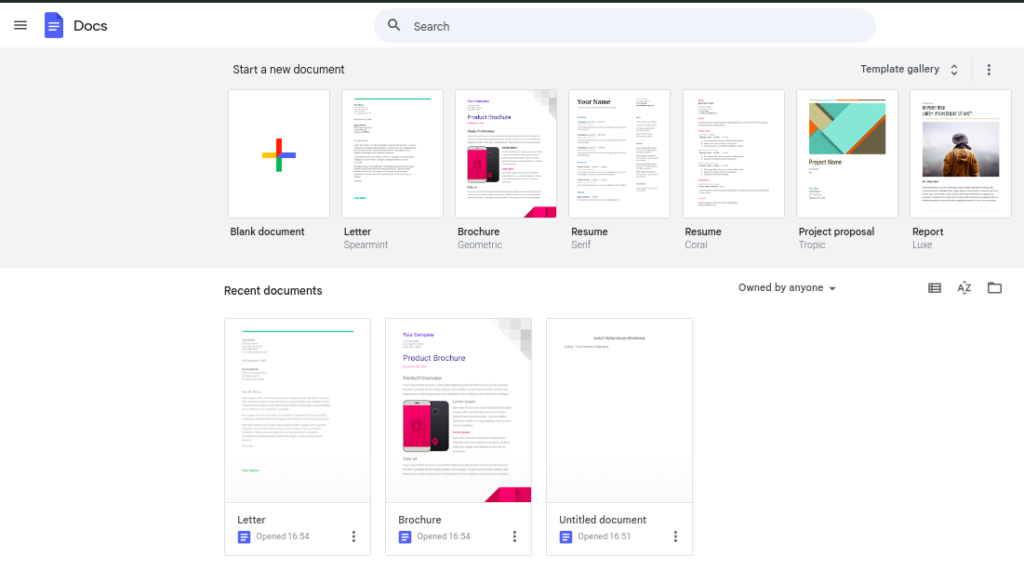This screenshot has height=569, width=1024.
Task: Open the AZ sort options
Action: coord(964,288)
